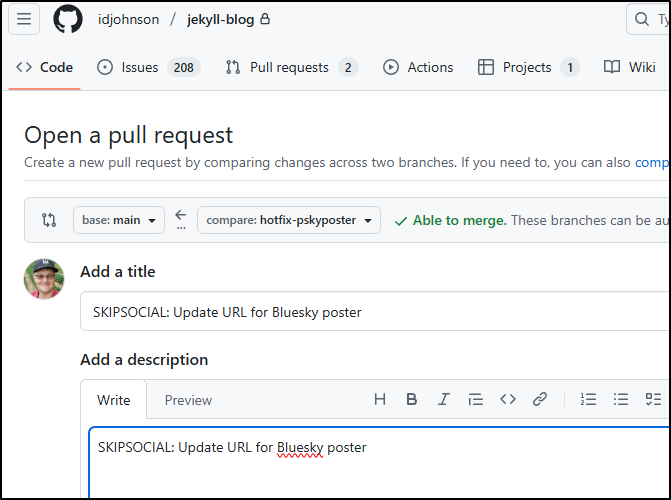
Task: Insert a link in description
Action: point(540,399)
